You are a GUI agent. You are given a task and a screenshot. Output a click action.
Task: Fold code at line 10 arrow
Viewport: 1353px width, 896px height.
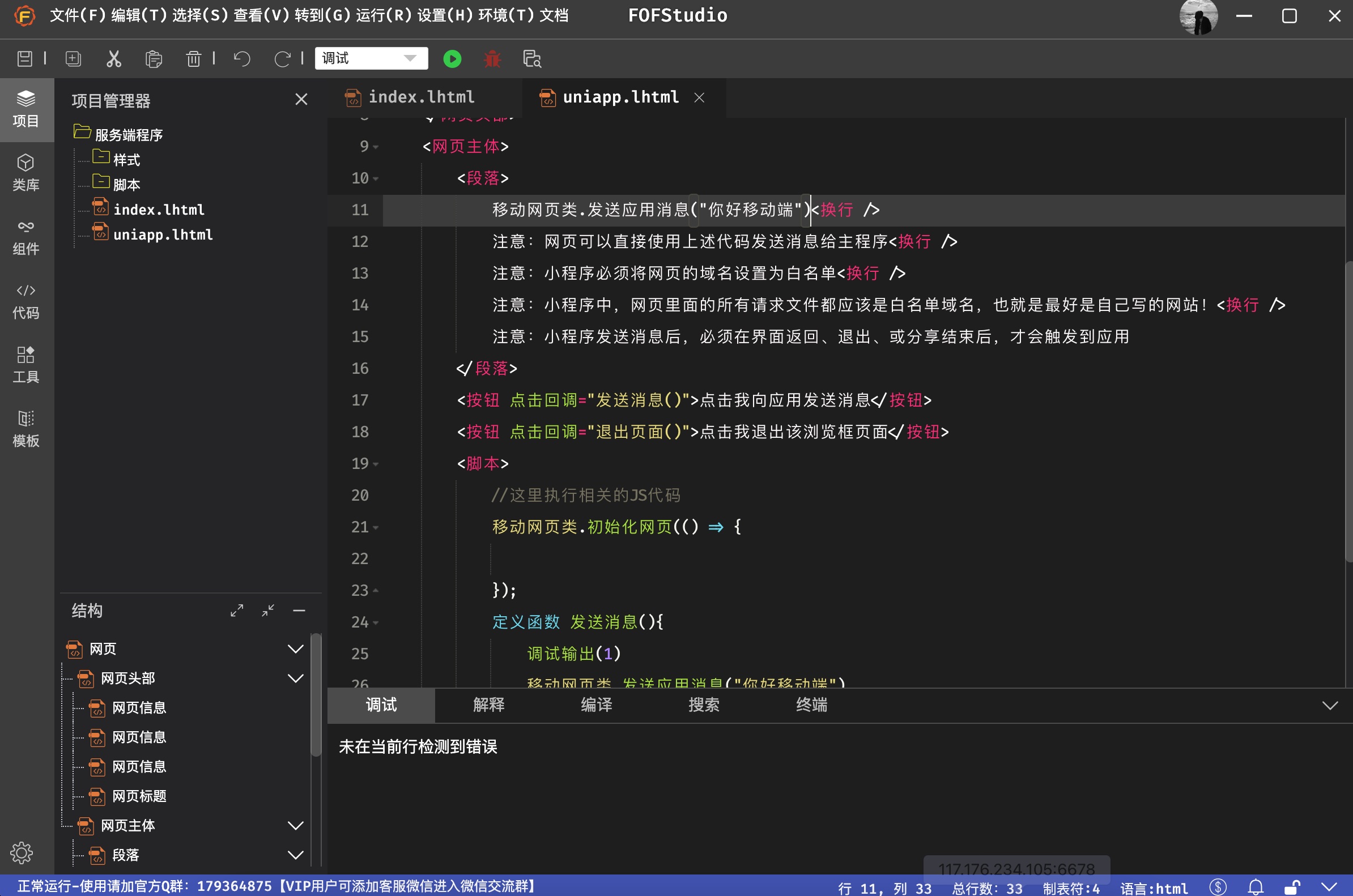pyautogui.click(x=376, y=179)
